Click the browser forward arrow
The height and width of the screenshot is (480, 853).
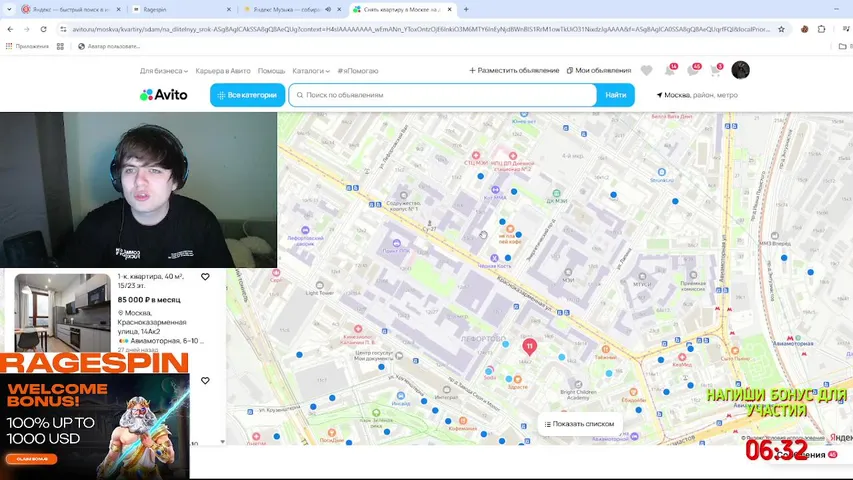tap(27, 29)
